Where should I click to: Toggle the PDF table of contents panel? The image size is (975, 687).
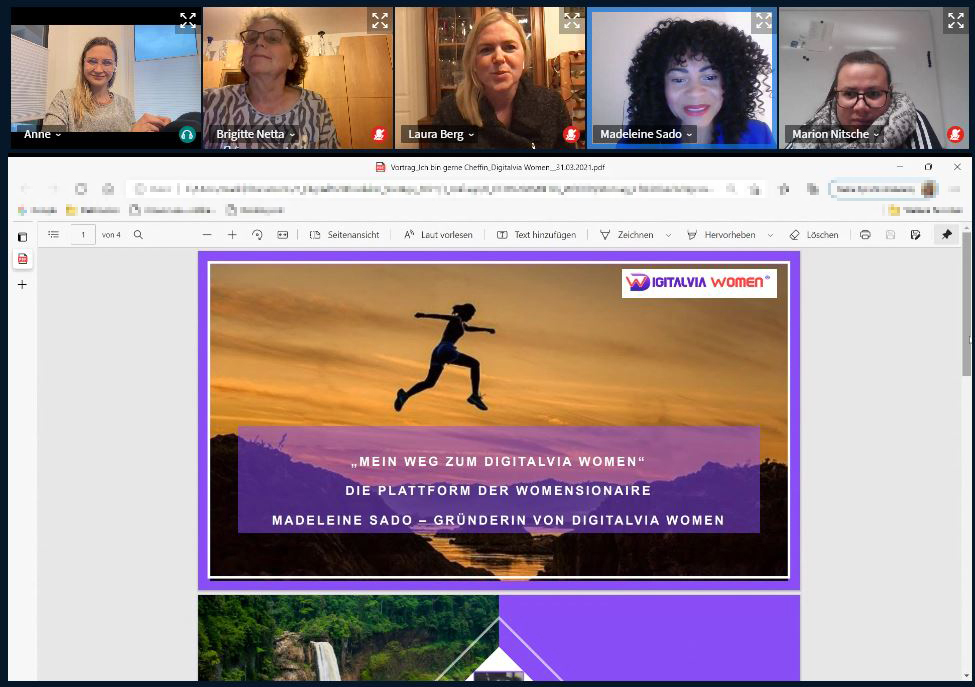point(53,235)
